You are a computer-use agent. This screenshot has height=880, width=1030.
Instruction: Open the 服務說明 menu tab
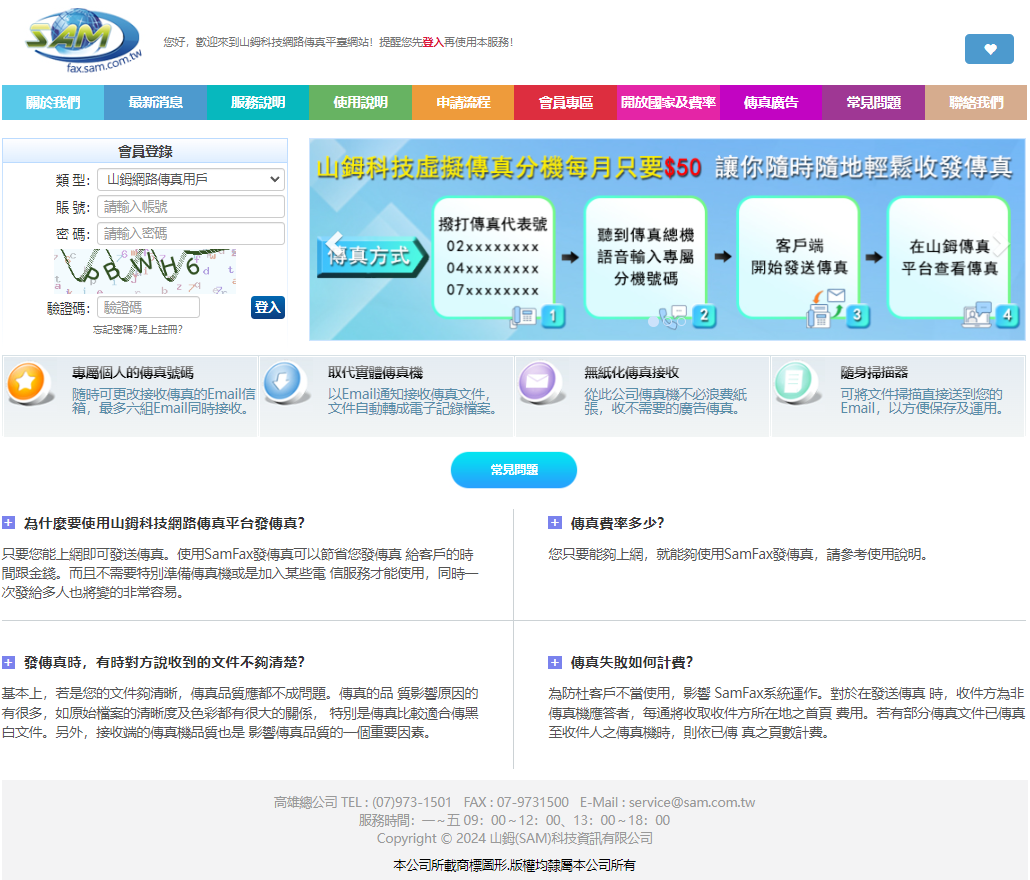(x=258, y=103)
